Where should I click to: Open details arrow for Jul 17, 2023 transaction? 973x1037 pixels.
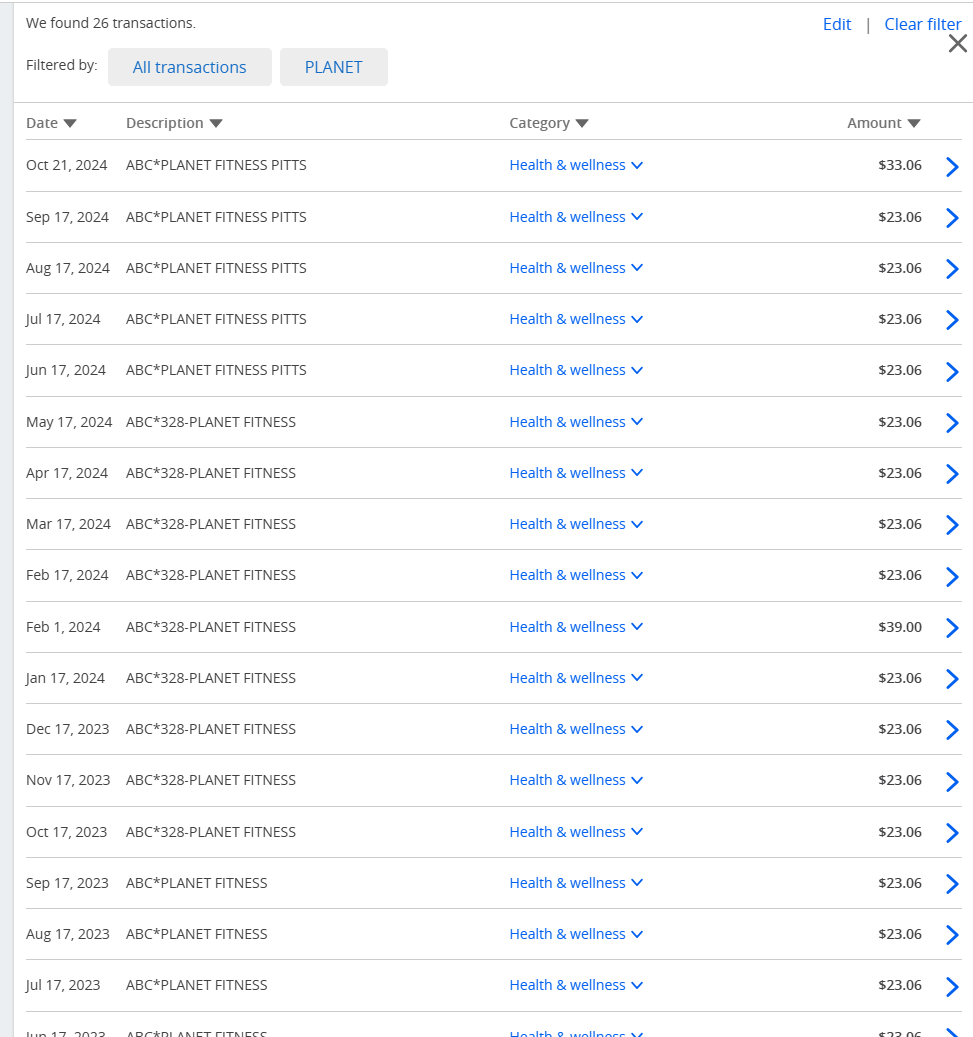point(952,987)
